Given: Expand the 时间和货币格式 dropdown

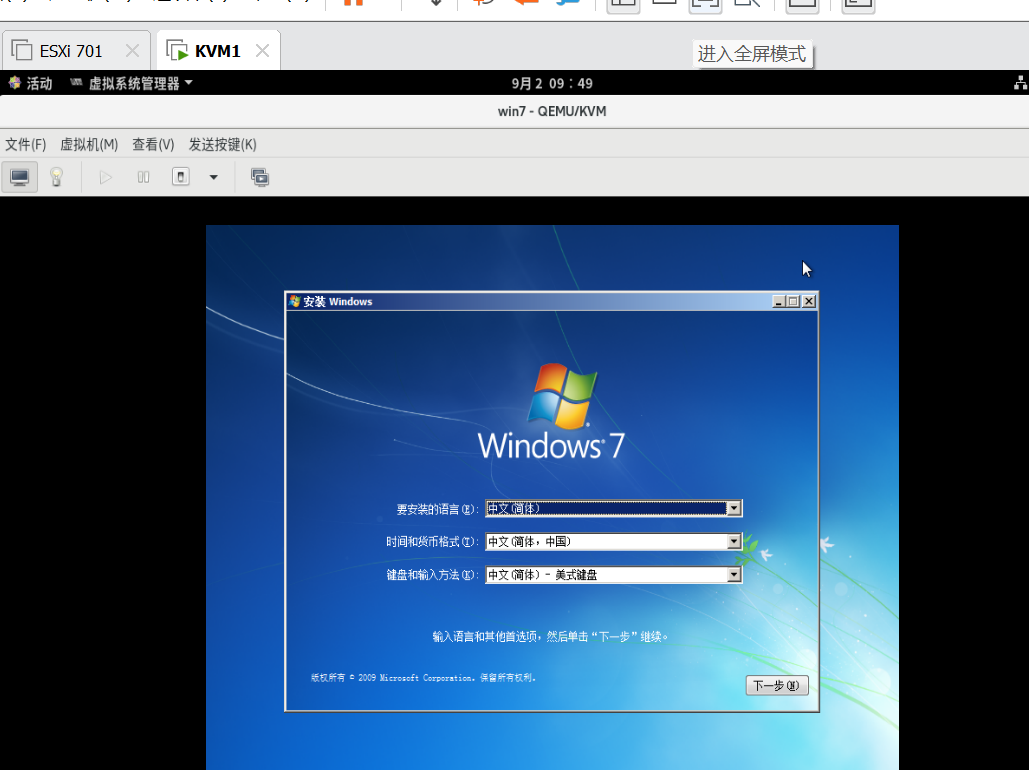Looking at the screenshot, I should click(734, 542).
